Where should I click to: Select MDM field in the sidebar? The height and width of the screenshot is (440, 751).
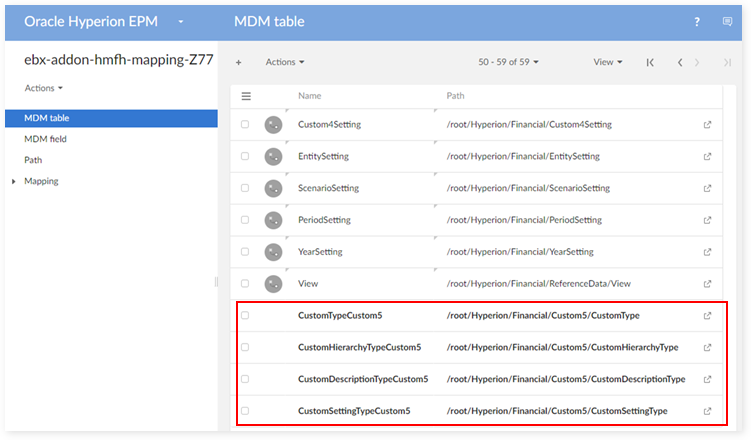point(46,139)
